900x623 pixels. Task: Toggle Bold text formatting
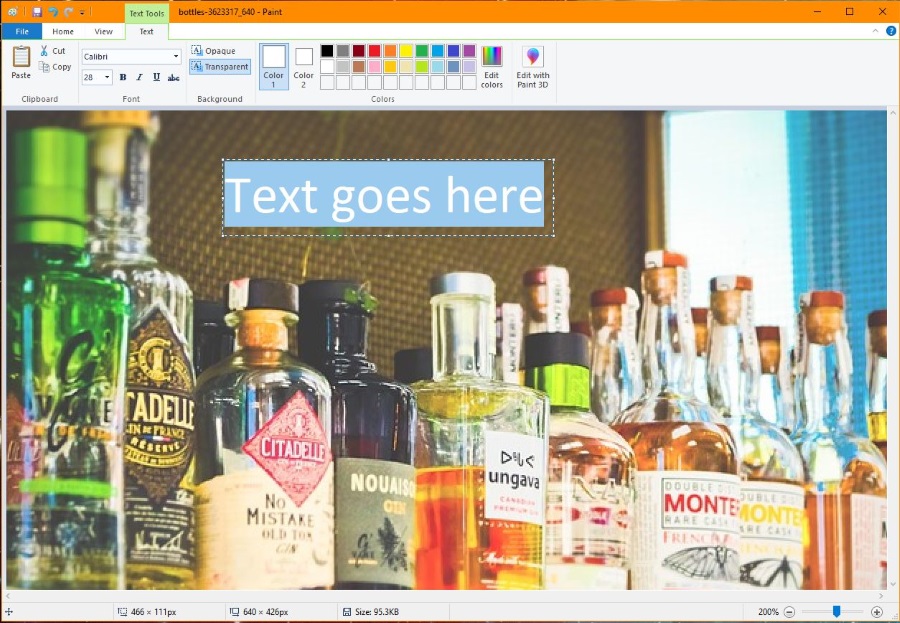pyautogui.click(x=123, y=77)
